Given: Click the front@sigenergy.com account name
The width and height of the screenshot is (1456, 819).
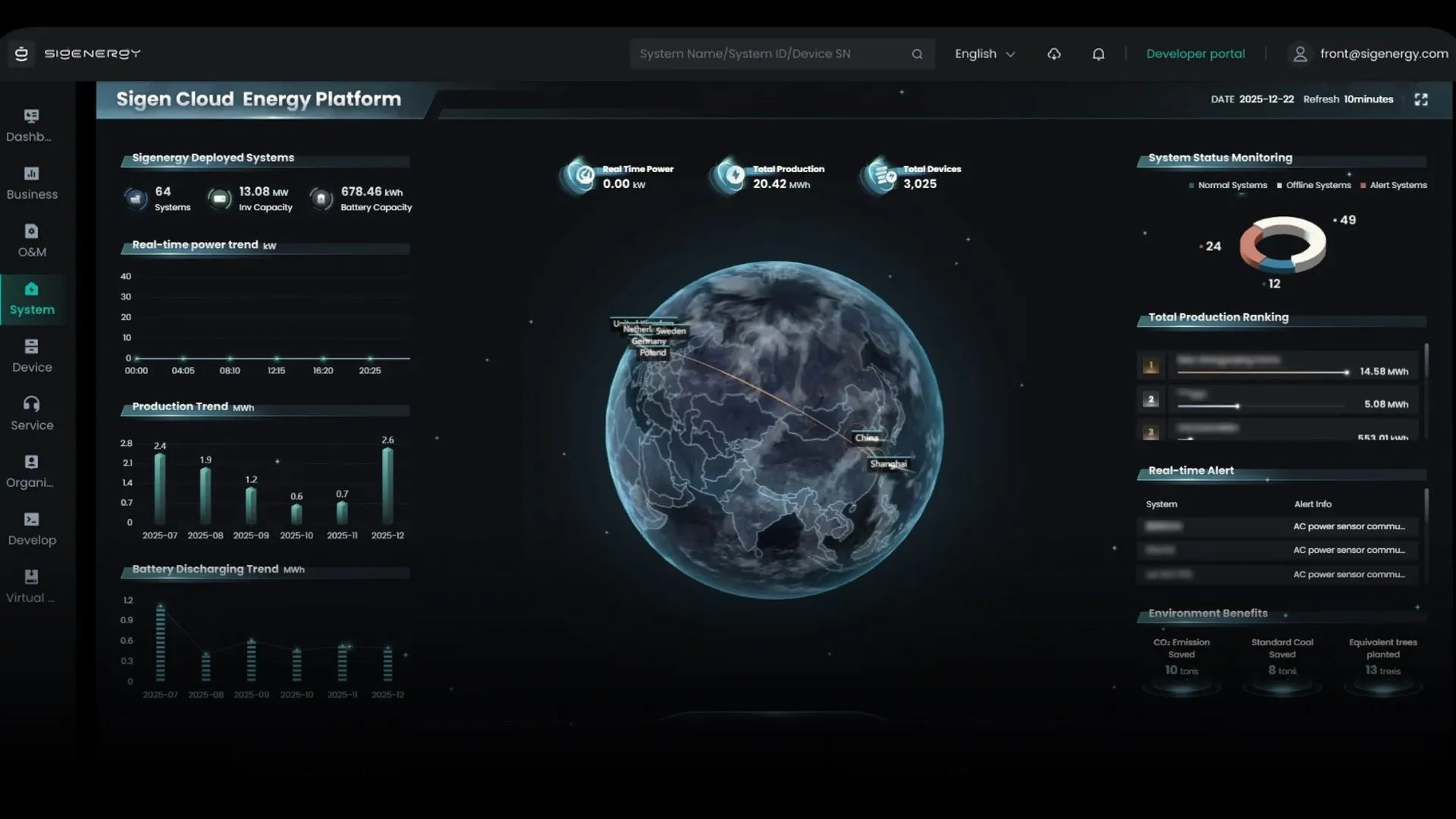Looking at the screenshot, I should 1383,54.
